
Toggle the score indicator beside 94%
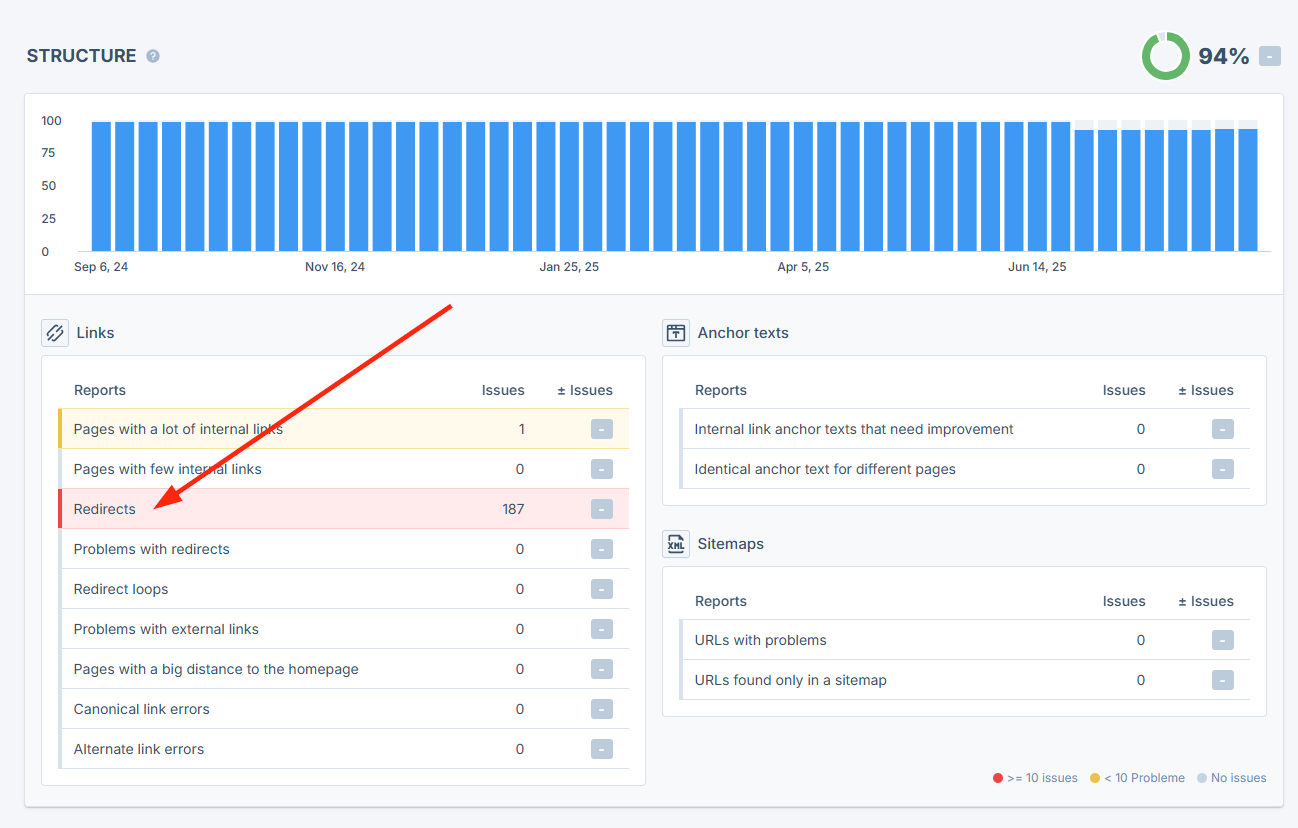coord(1269,56)
